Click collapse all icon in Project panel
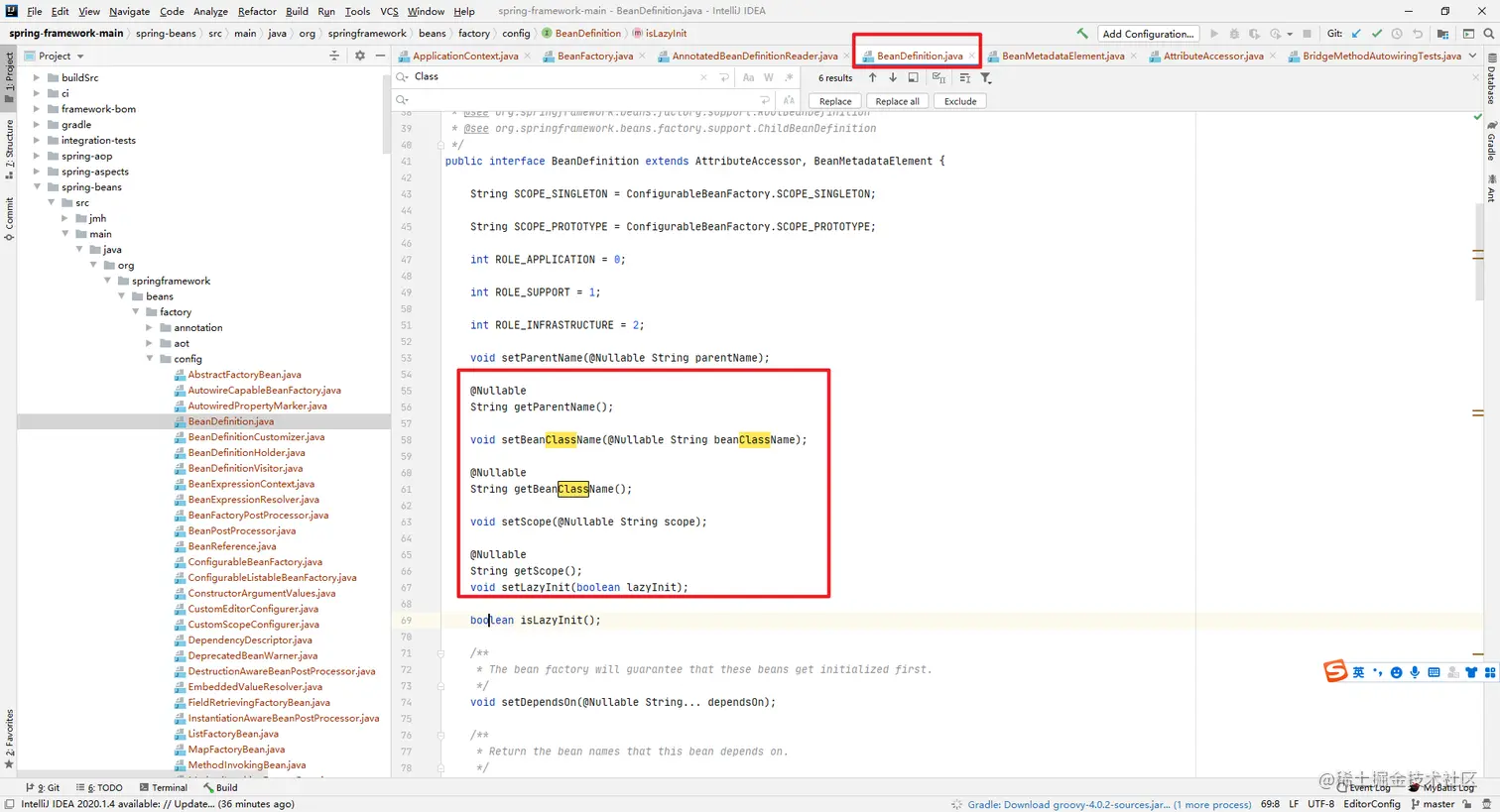Viewport: 1500px width, 812px height. (x=334, y=56)
